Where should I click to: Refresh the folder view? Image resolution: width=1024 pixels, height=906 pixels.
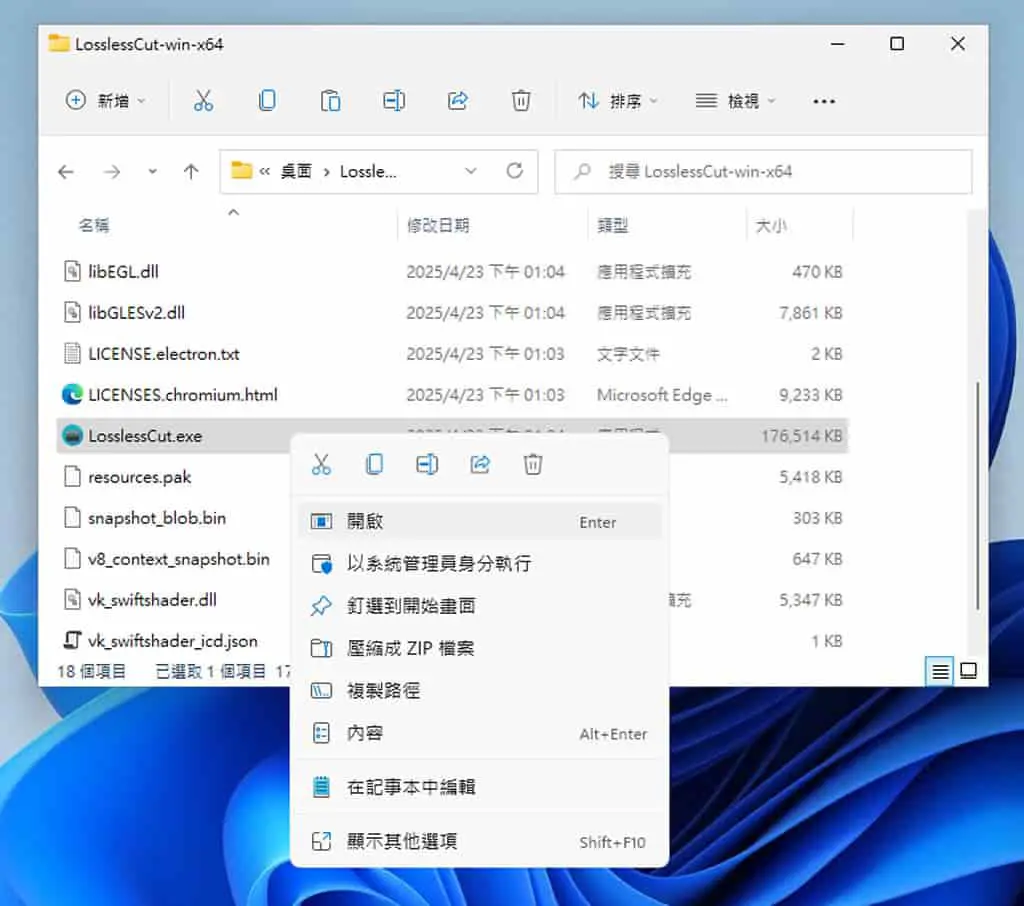515,171
